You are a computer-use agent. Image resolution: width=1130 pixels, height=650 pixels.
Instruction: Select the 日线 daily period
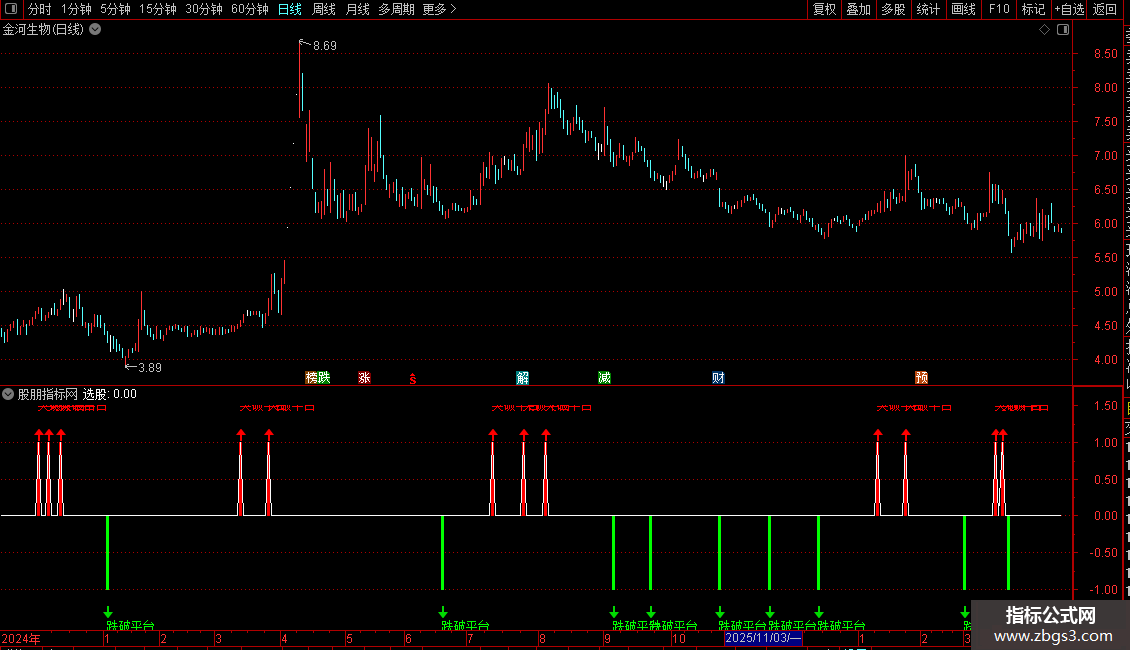click(x=290, y=9)
